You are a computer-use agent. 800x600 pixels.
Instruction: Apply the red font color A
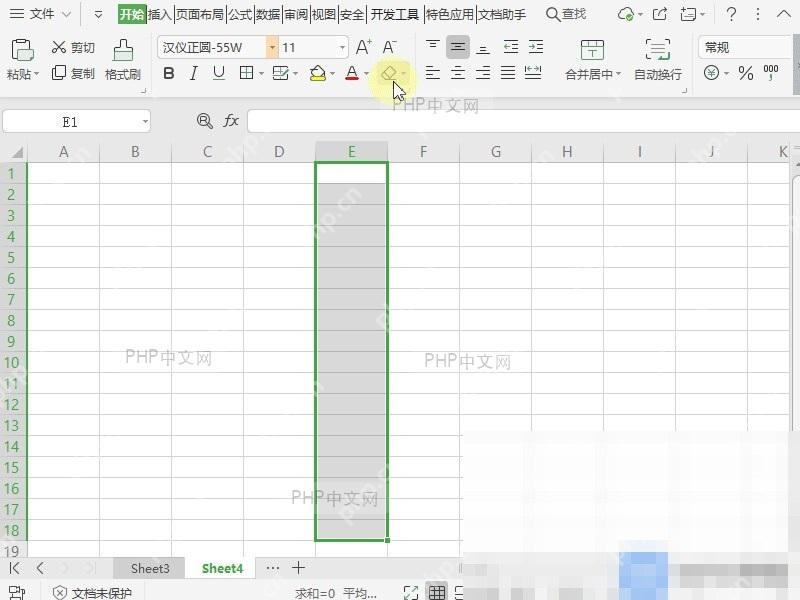[x=352, y=73]
